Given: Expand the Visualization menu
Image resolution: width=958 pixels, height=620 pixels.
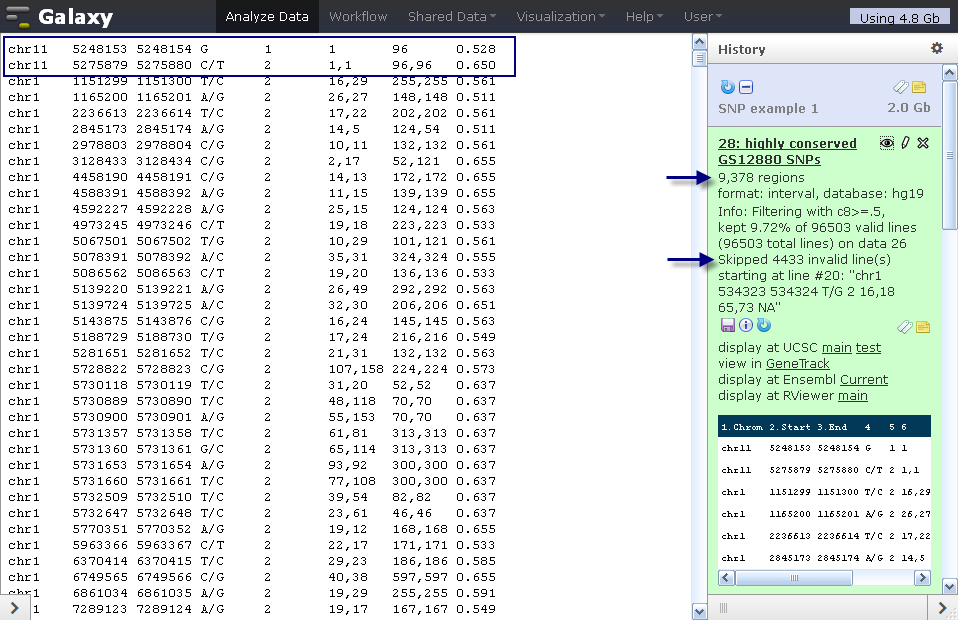Looking at the screenshot, I should [561, 16].
